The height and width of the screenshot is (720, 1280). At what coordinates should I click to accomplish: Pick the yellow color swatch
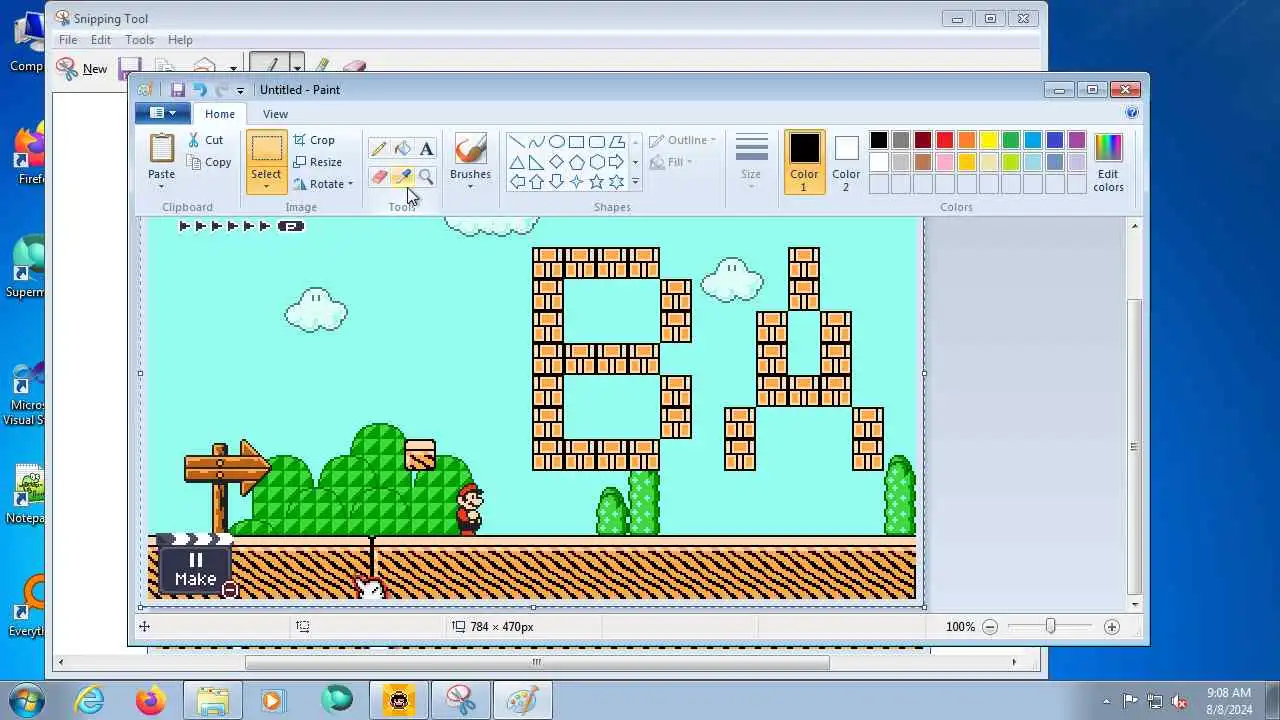point(989,140)
